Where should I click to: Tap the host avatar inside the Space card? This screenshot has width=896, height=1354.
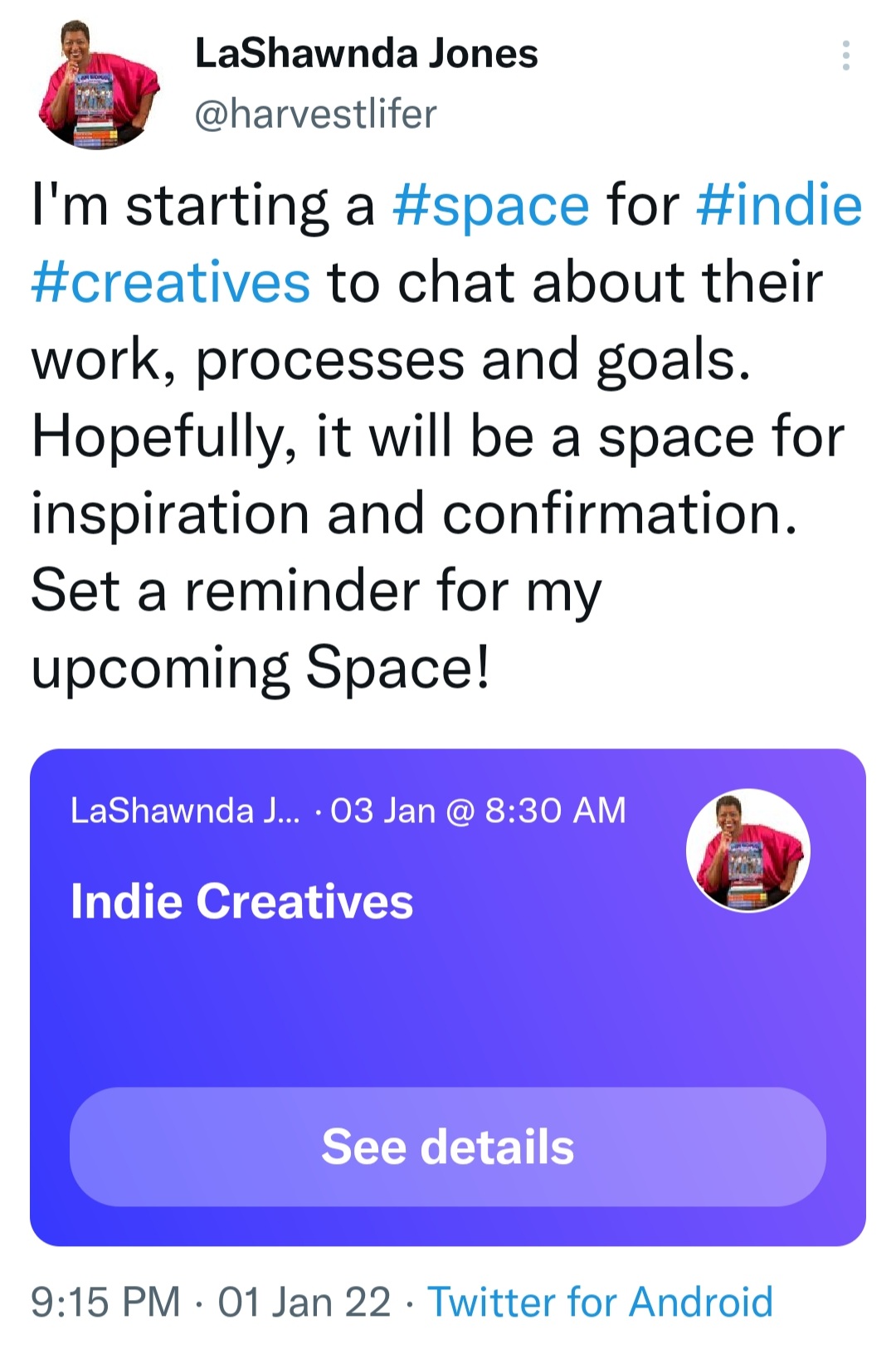(747, 850)
